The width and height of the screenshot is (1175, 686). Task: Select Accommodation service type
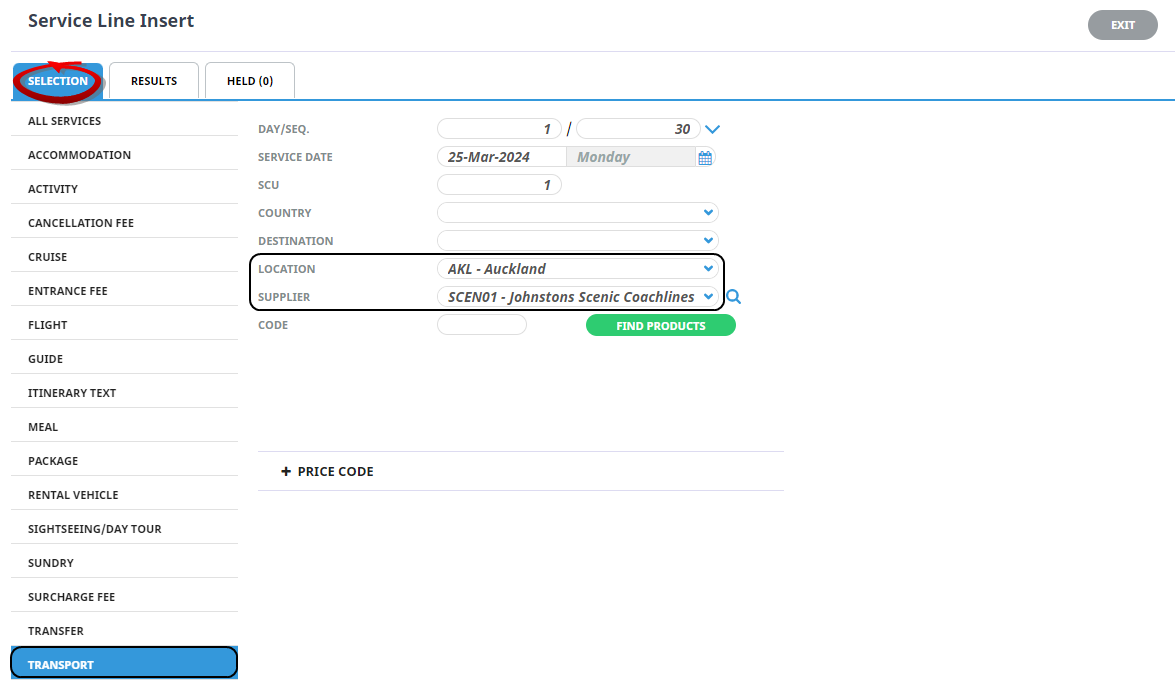80,155
